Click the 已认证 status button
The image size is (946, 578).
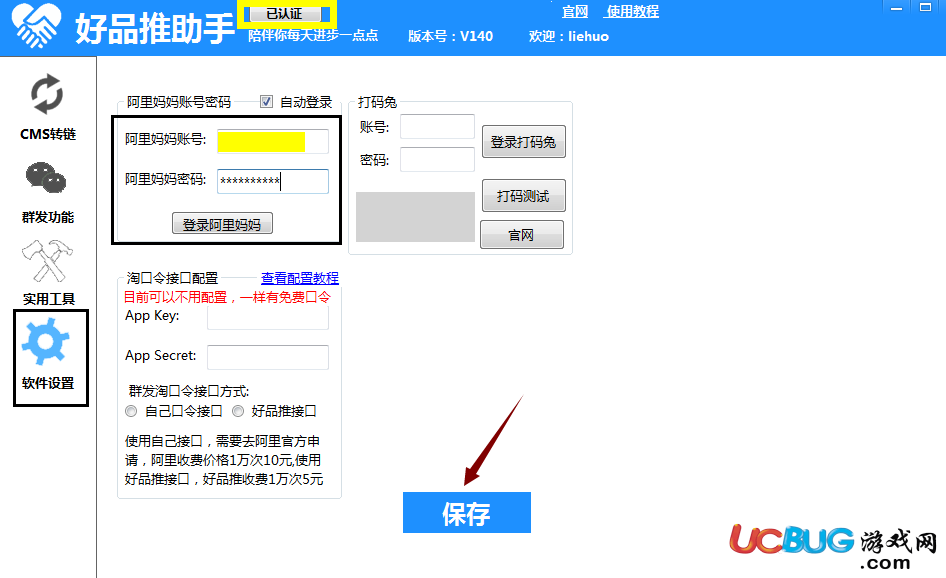click(x=287, y=13)
